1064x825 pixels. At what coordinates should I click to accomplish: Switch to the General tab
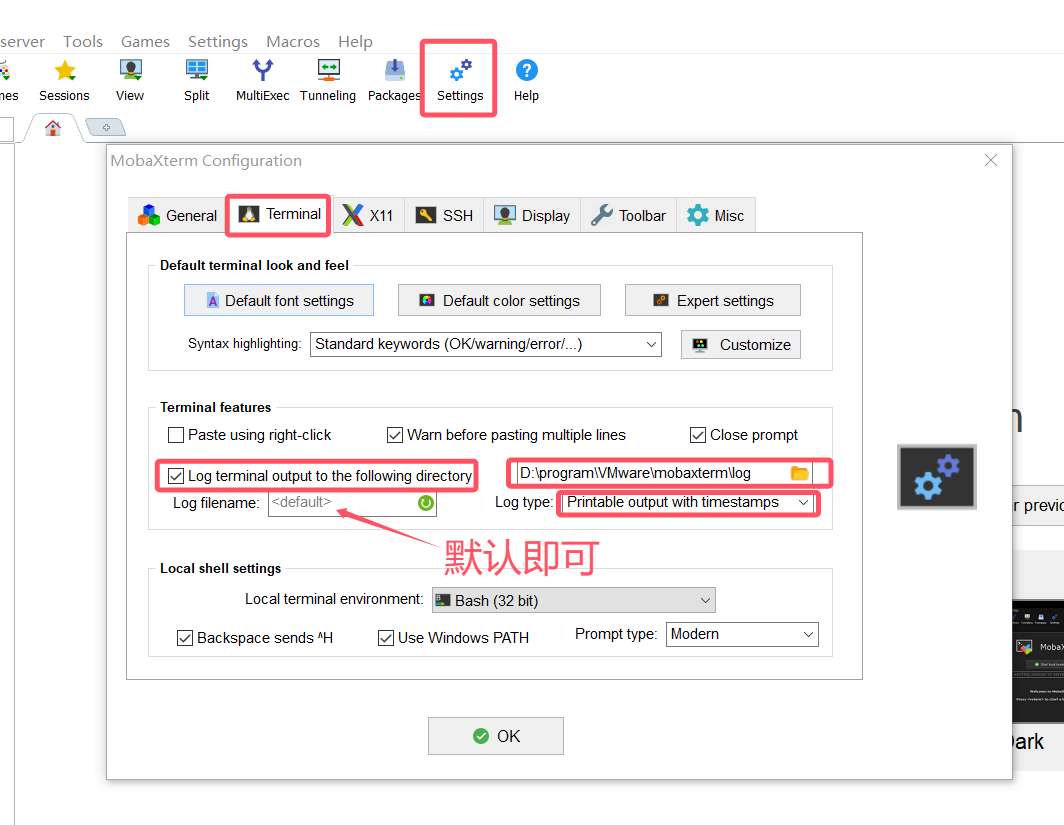tap(178, 216)
